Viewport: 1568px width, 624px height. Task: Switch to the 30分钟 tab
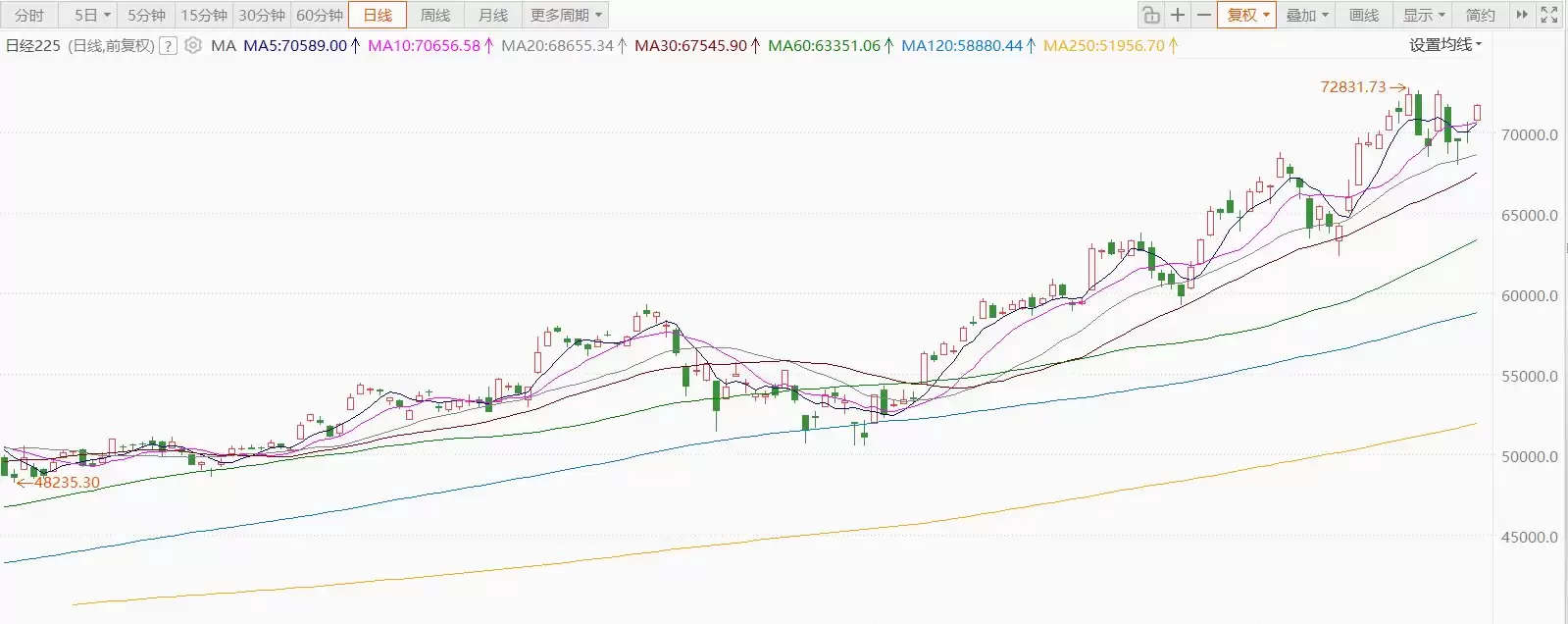coord(262,15)
